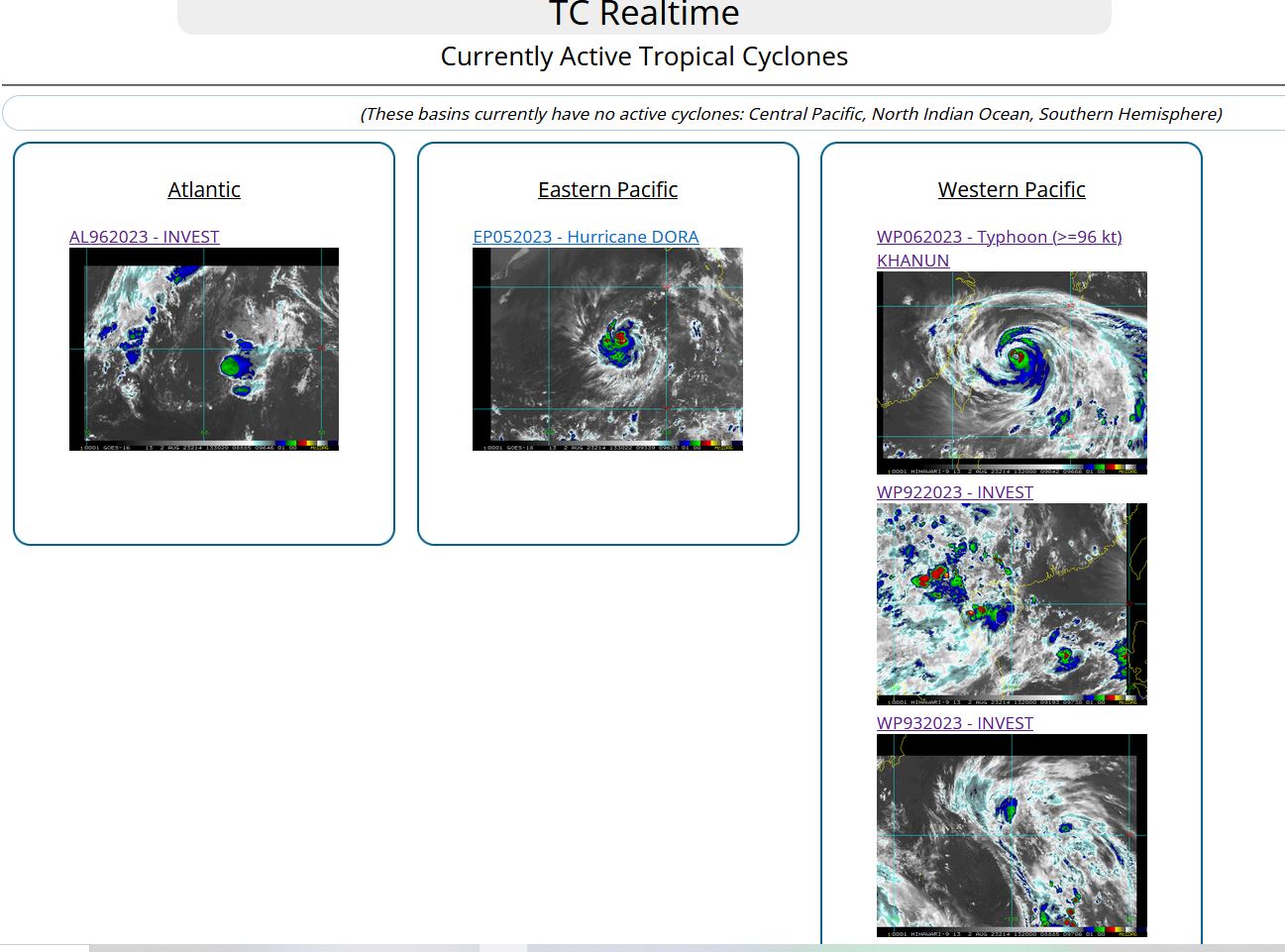The height and width of the screenshot is (952, 1285).
Task: Click the no-active-cyclones basins notice
Action: click(791, 114)
